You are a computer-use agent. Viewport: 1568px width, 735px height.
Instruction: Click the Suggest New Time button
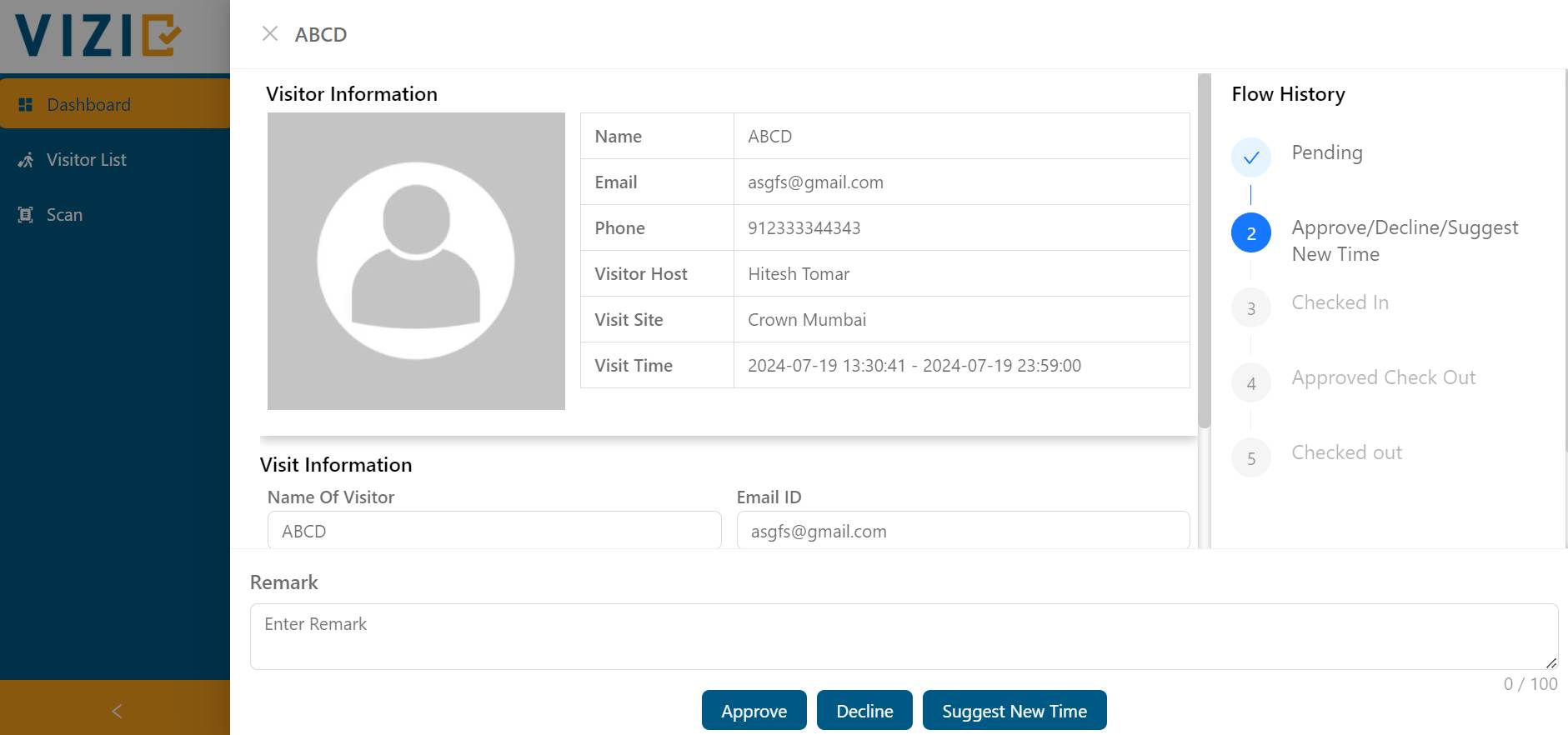[x=1014, y=711]
